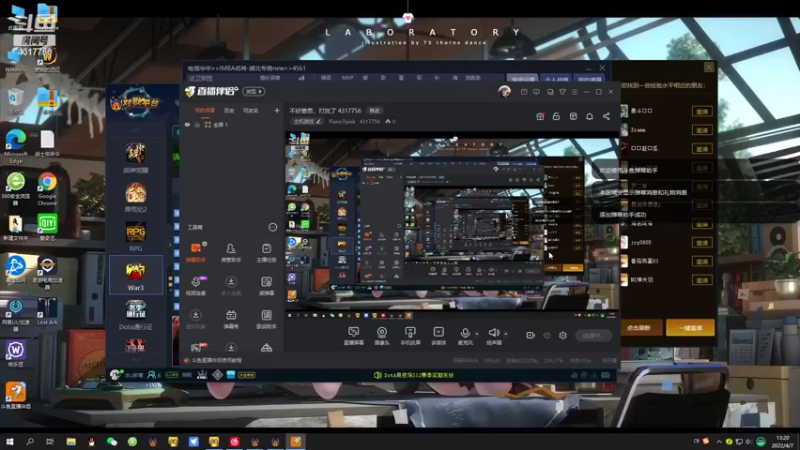This screenshot has width=800, height=450.
Task: Toggle lock on 全屏1 source
Action: 197,124
